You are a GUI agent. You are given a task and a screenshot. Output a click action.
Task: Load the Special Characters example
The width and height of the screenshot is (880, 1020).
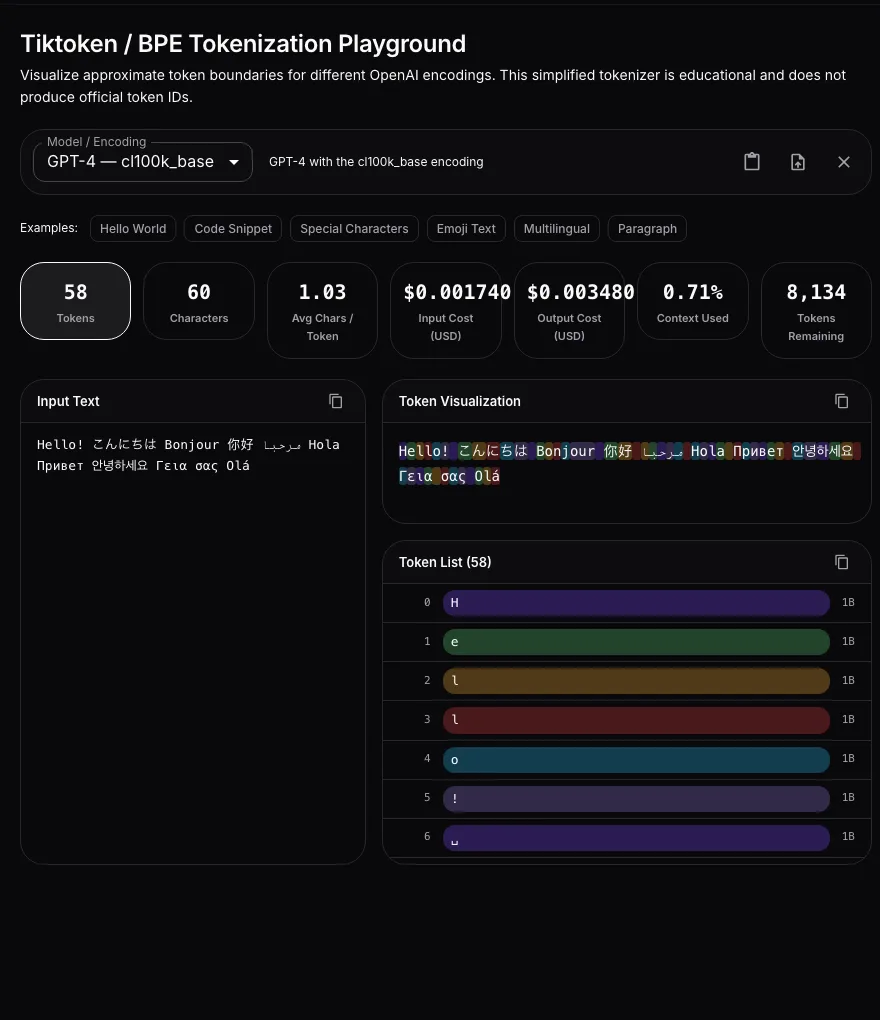pyautogui.click(x=354, y=228)
